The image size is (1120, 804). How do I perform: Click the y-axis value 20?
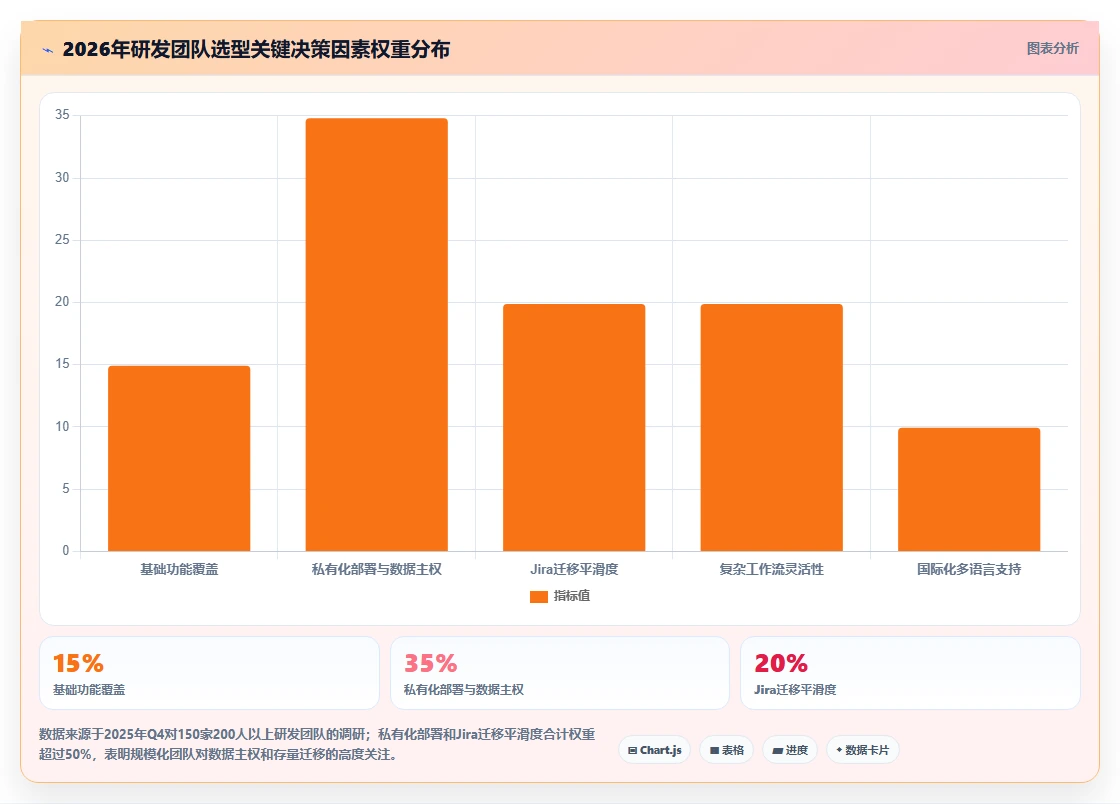click(x=62, y=301)
